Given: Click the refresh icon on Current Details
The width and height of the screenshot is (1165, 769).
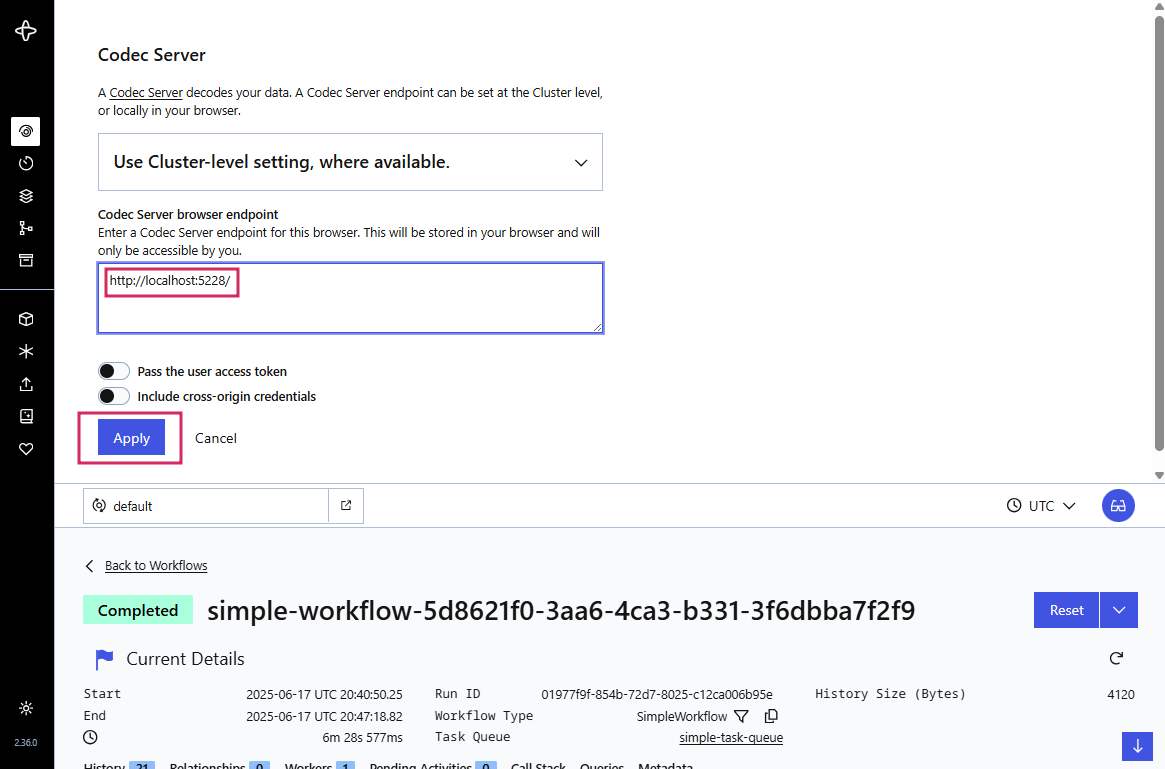Looking at the screenshot, I should coord(1116,658).
